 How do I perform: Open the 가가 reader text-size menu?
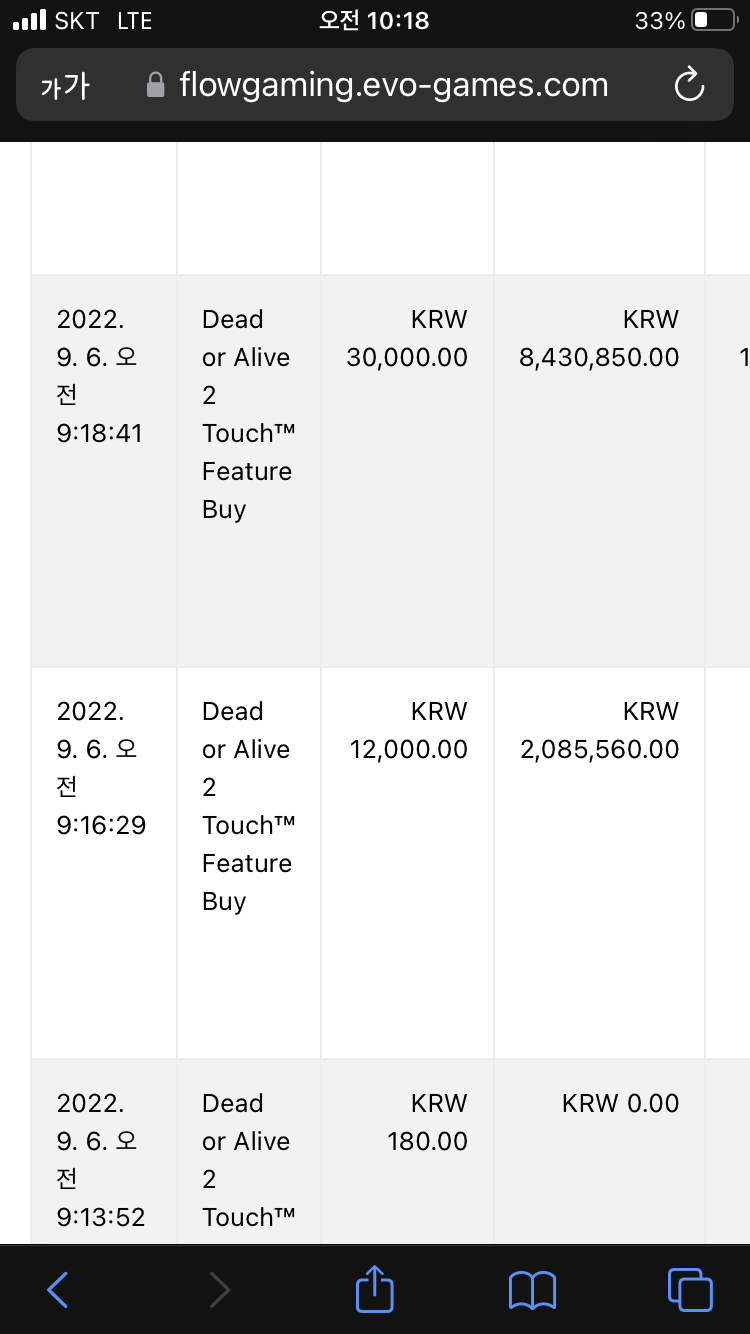65,86
